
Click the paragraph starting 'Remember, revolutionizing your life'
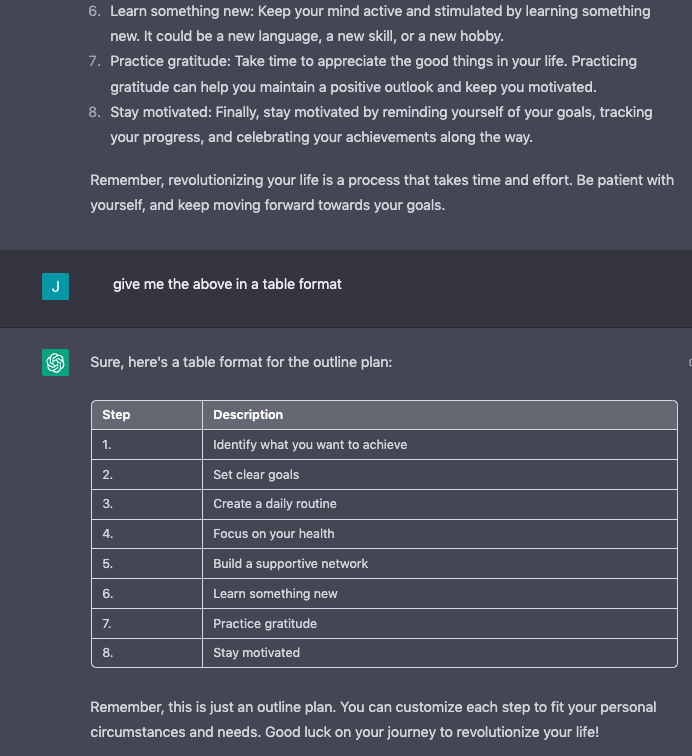pos(382,192)
